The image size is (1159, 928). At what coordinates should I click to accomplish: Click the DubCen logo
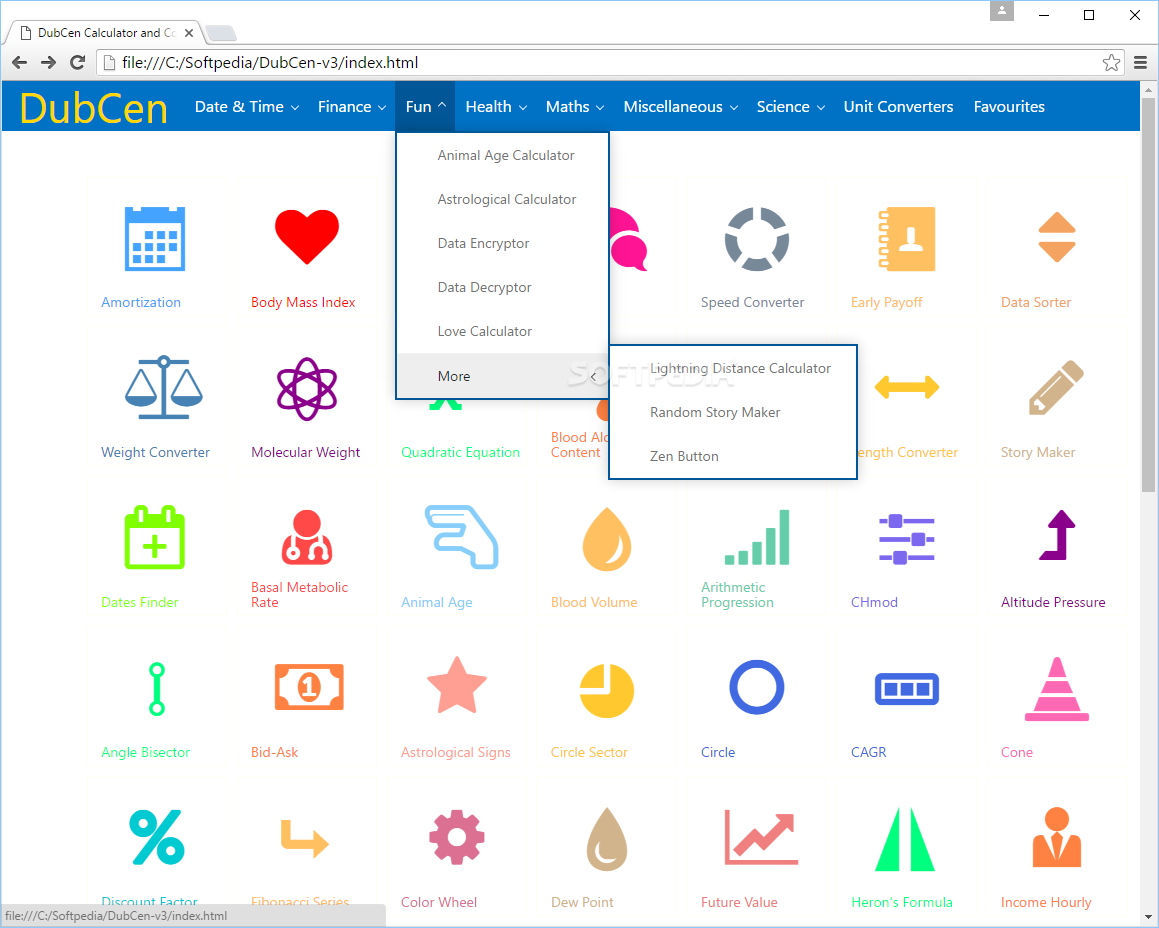[x=94, y=108]
